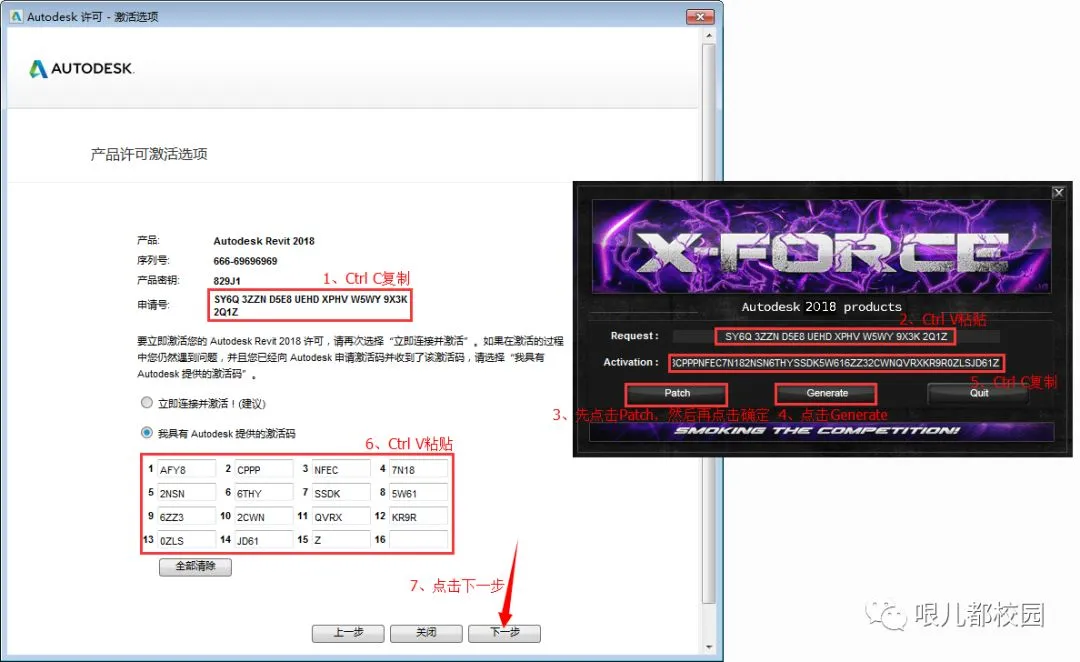Click the Generate button in the X-Force window
Screen dimensions: 1080x662
(827, 393)
